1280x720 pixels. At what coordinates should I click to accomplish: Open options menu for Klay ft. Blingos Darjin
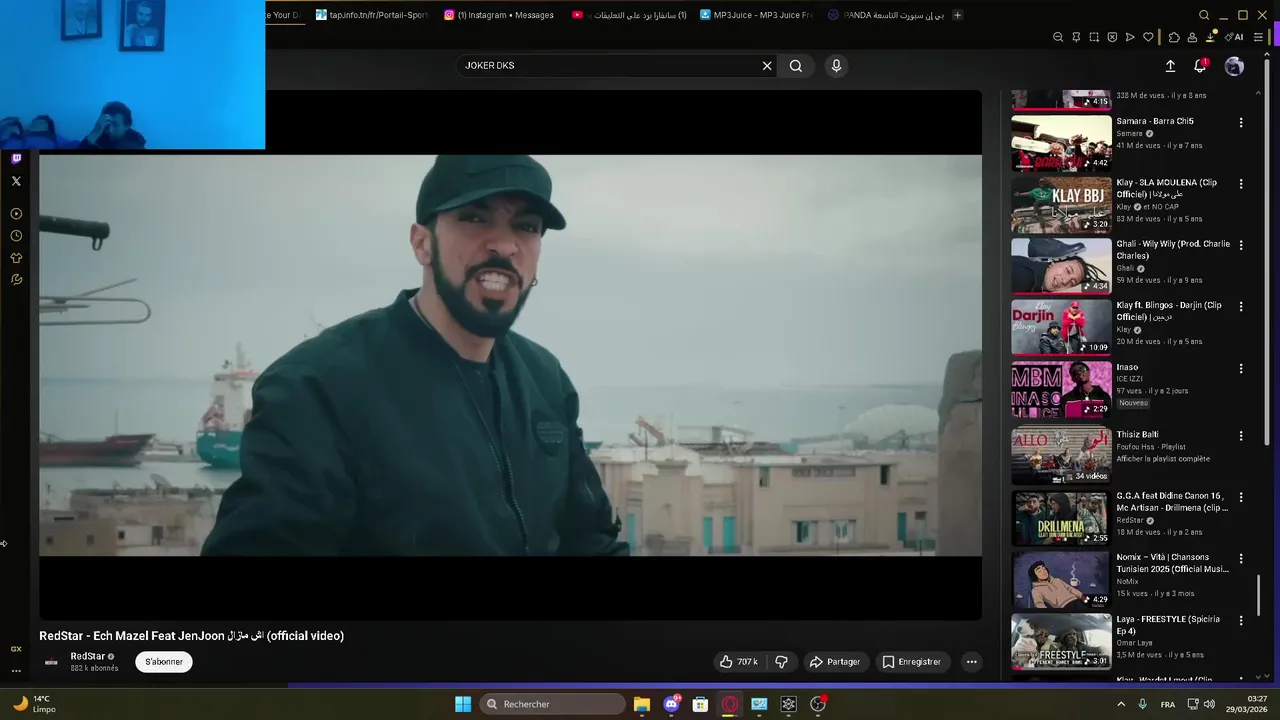(1241, 307)
